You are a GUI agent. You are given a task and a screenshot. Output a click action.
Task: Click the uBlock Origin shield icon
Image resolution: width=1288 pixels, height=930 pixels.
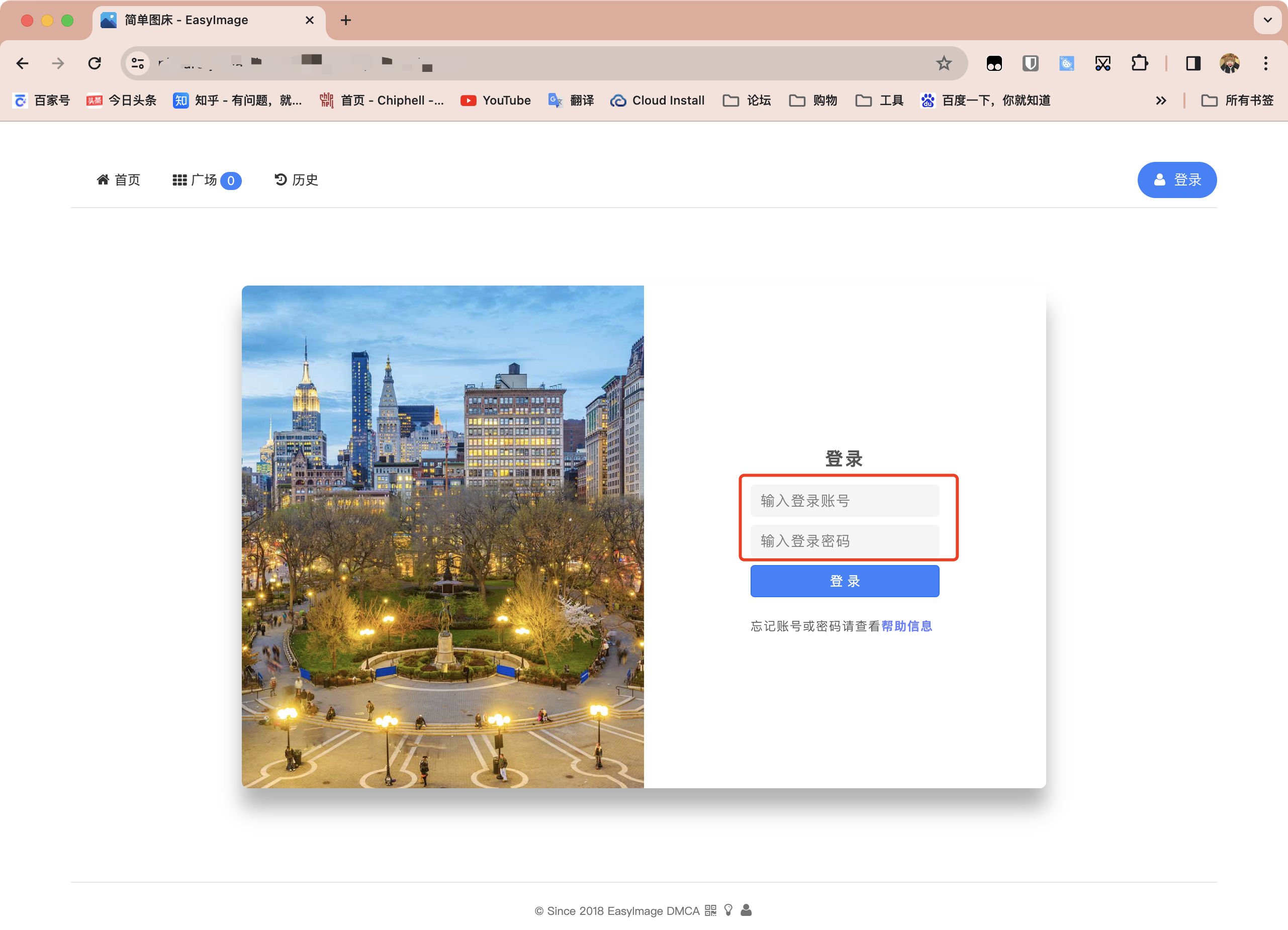pos(1031,63)
